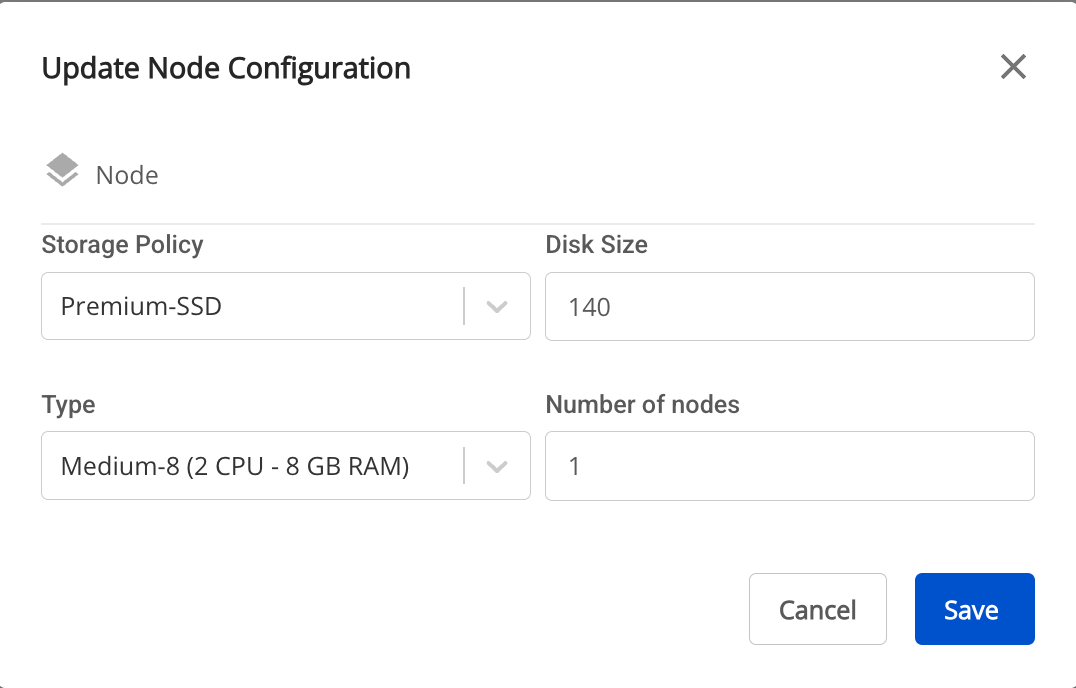Click the vertical separator in Storage Policy box
Viewport: 1076px width, 688px height.
click(465, 306)
